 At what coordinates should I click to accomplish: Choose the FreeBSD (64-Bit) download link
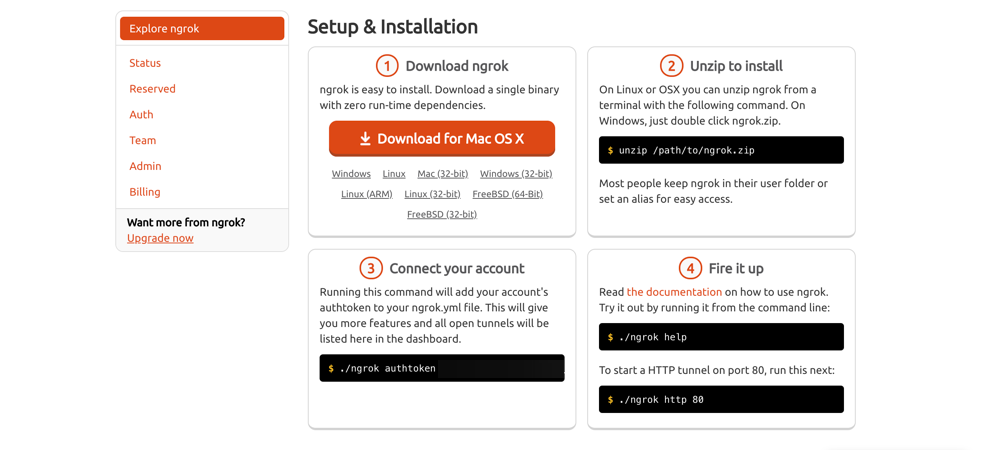(x=507, y=194)
